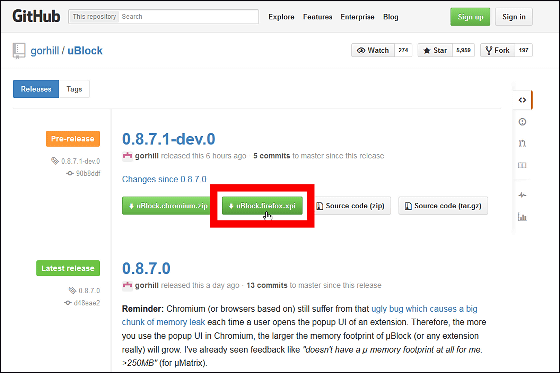560x373 pixels.
Task: Open the 0.8.7.1-dev.0 tag link
Action: [80, 161]
